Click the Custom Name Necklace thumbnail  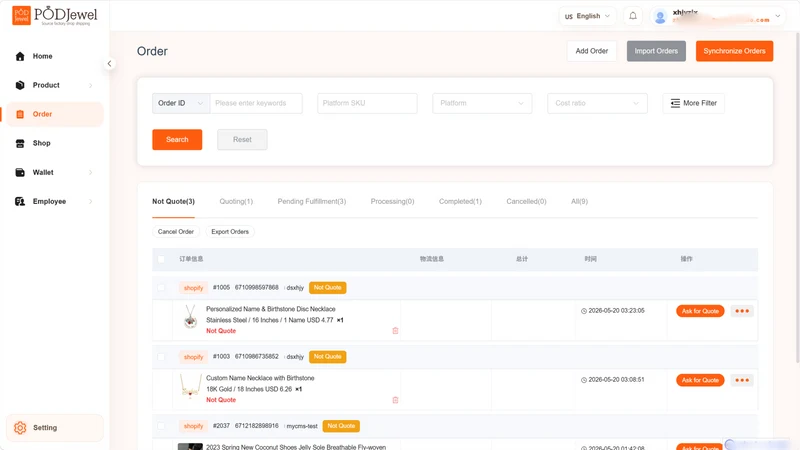(190, 386)
